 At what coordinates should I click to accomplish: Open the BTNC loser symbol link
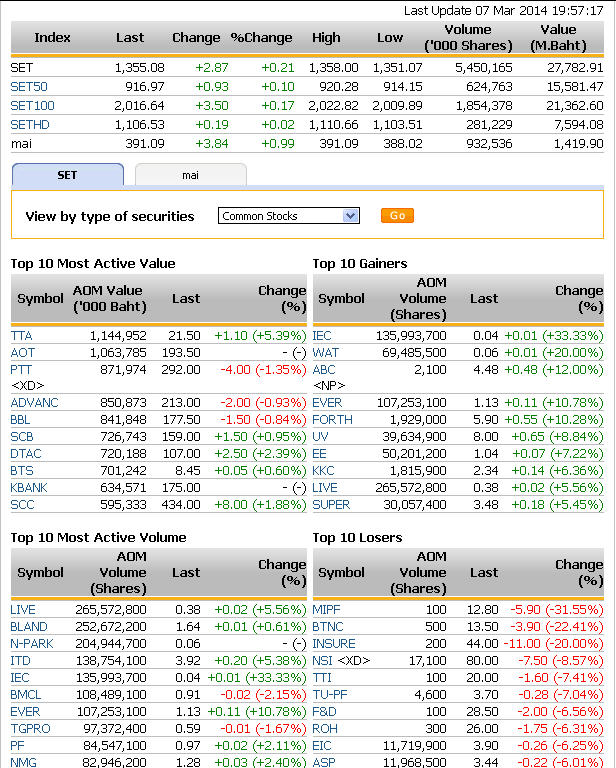click(328, 626)
